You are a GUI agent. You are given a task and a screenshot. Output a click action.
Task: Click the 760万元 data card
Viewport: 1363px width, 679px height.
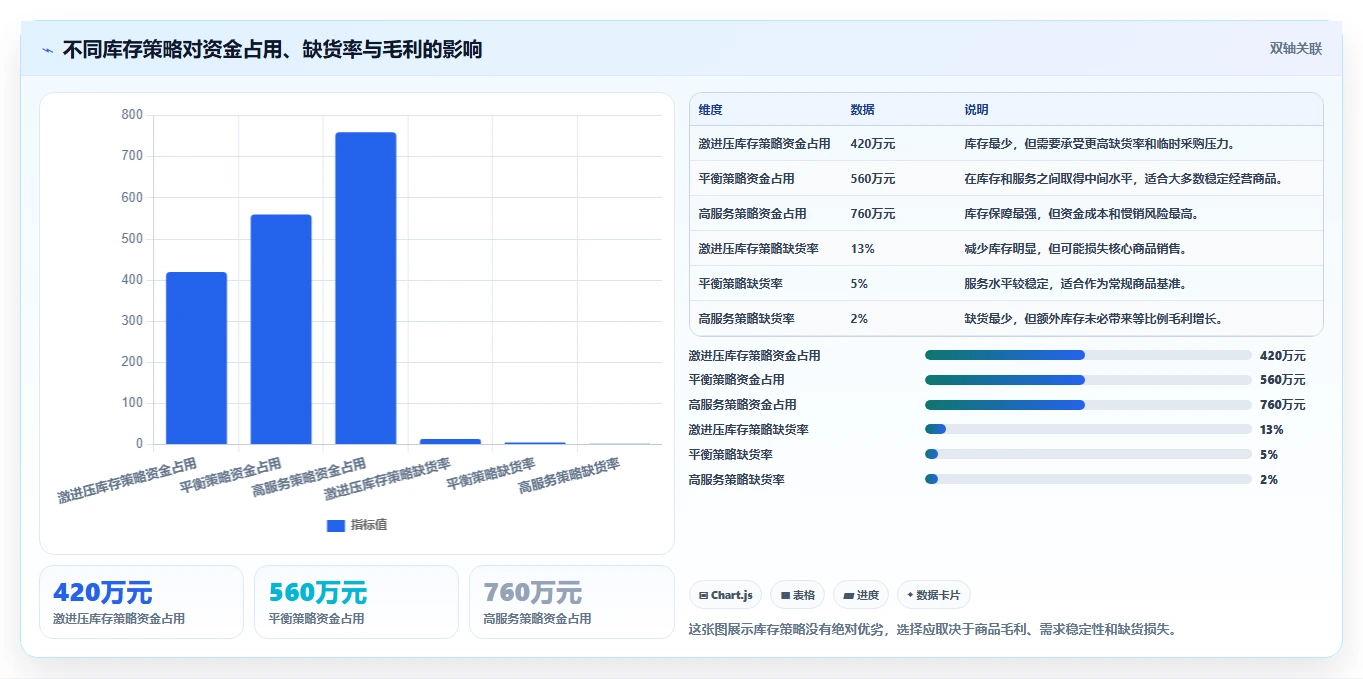click(x=571, y=602)
